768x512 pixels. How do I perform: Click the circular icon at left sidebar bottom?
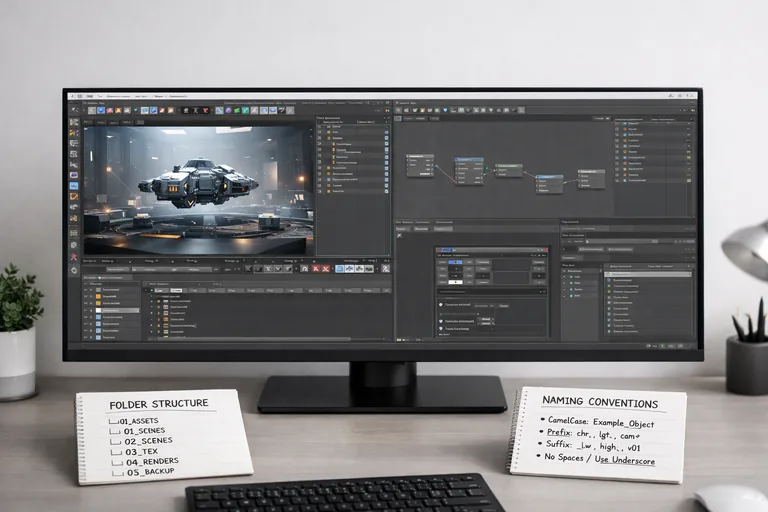(x=74, y=270)
